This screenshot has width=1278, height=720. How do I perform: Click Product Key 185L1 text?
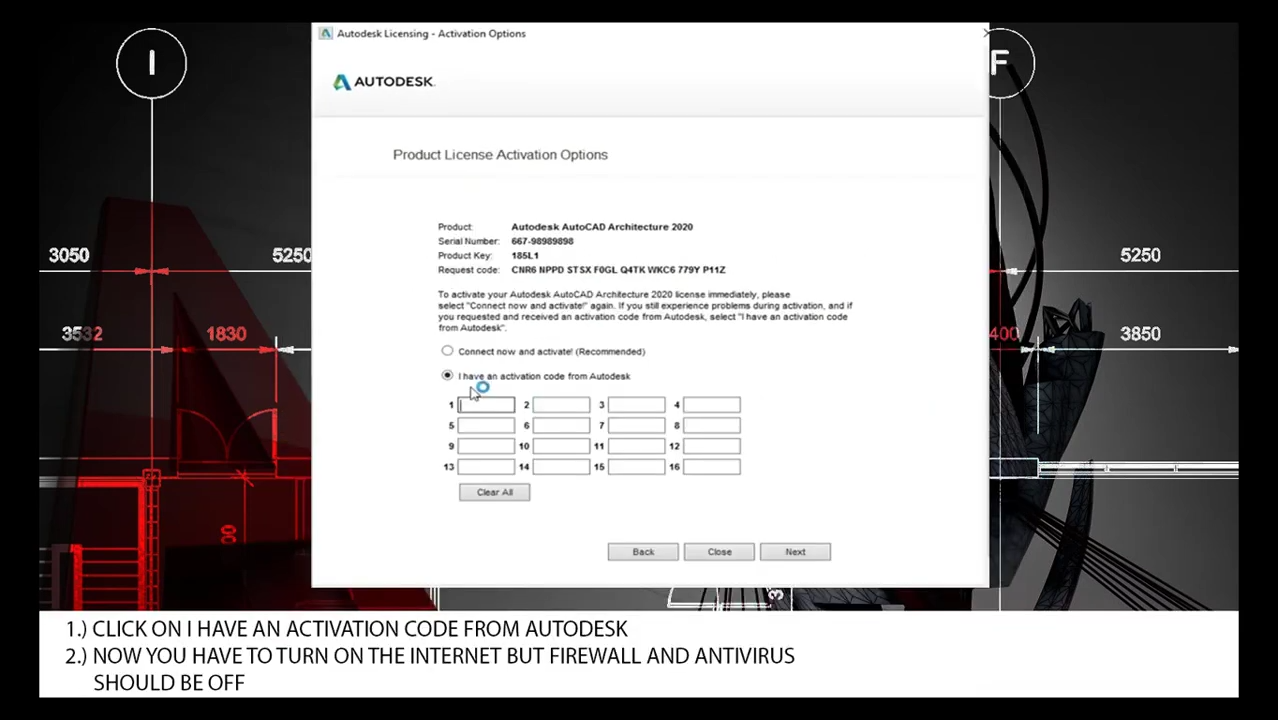pyautogui.click(x=525, y=256)
